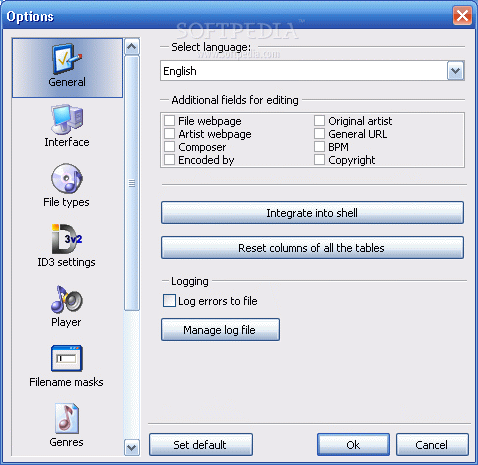Confirm with the Ok button
478x465 pixels.
click(353, 445)
